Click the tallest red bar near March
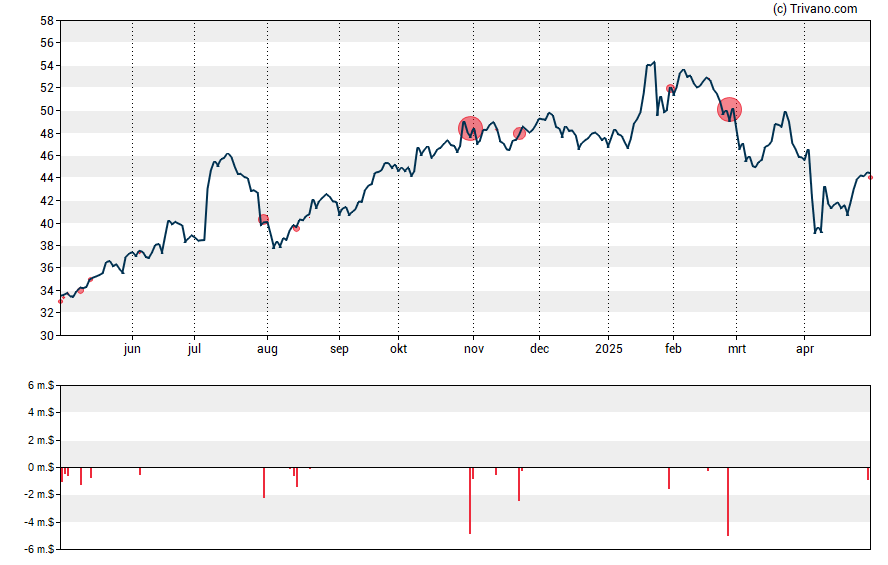This screenshot has height=565, width=888. tap(728, 502)
